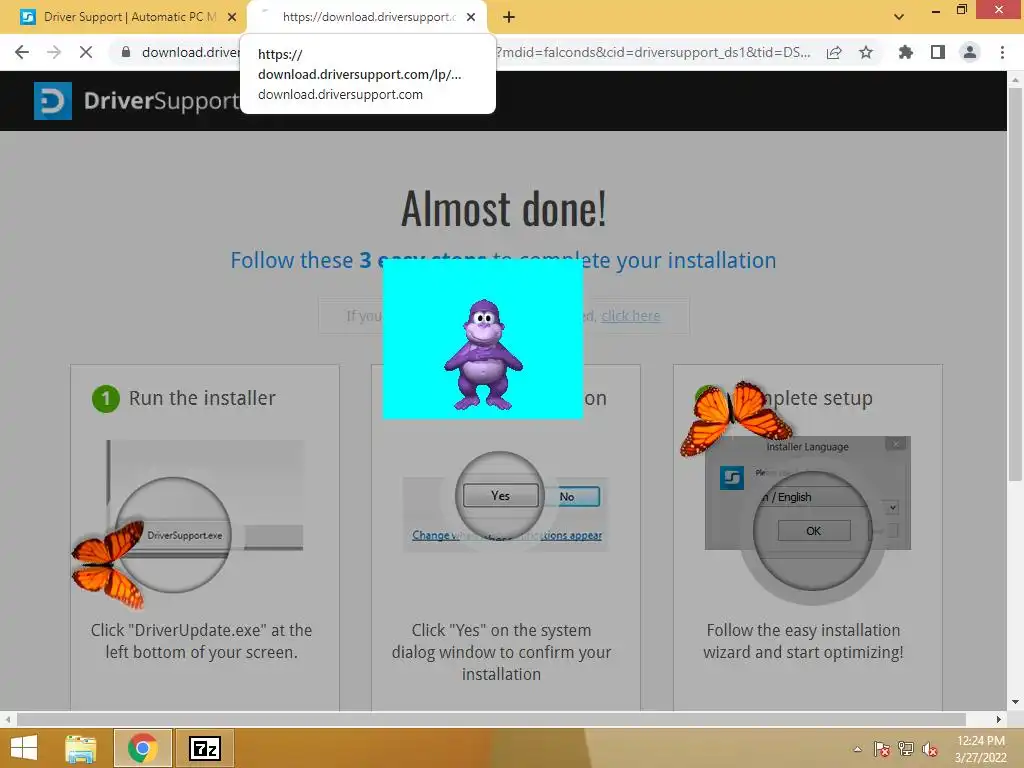Click the purple gorilla character

(483, 355)
